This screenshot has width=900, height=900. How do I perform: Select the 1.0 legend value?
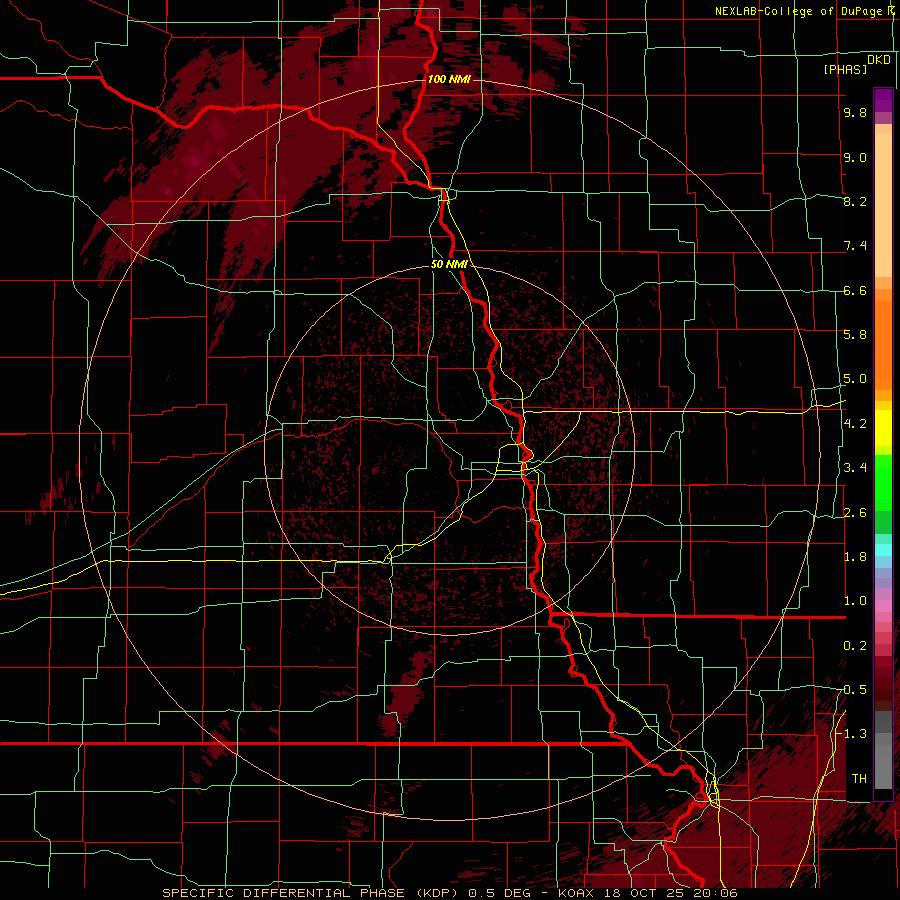855,600
